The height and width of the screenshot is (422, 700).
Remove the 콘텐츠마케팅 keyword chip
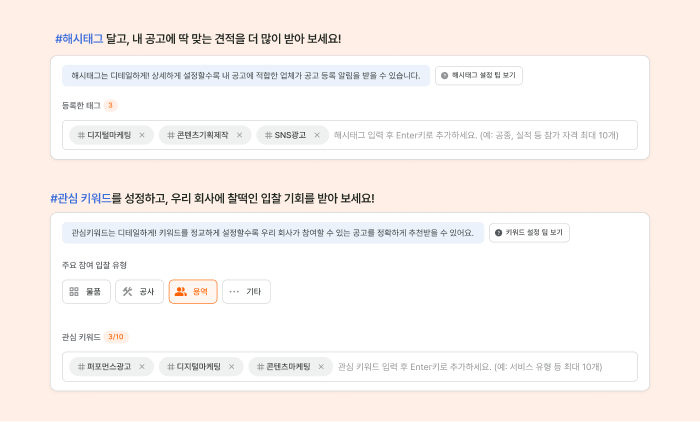coord(321,367)
